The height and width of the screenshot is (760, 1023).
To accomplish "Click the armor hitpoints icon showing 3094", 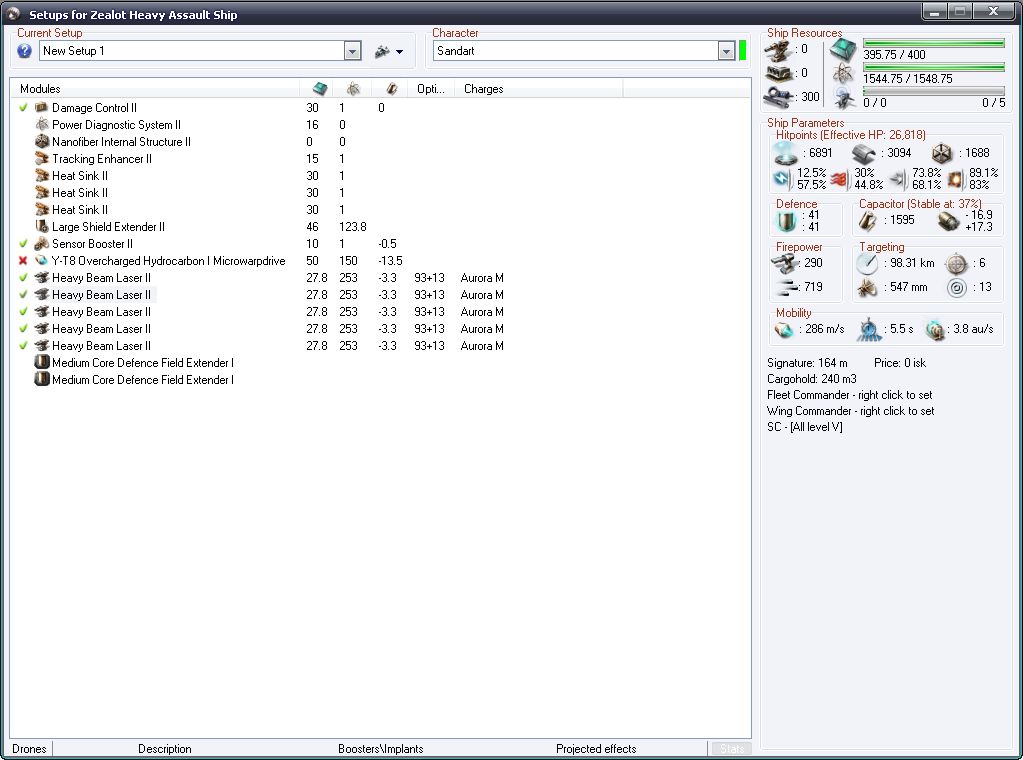I will click(864, 154).
